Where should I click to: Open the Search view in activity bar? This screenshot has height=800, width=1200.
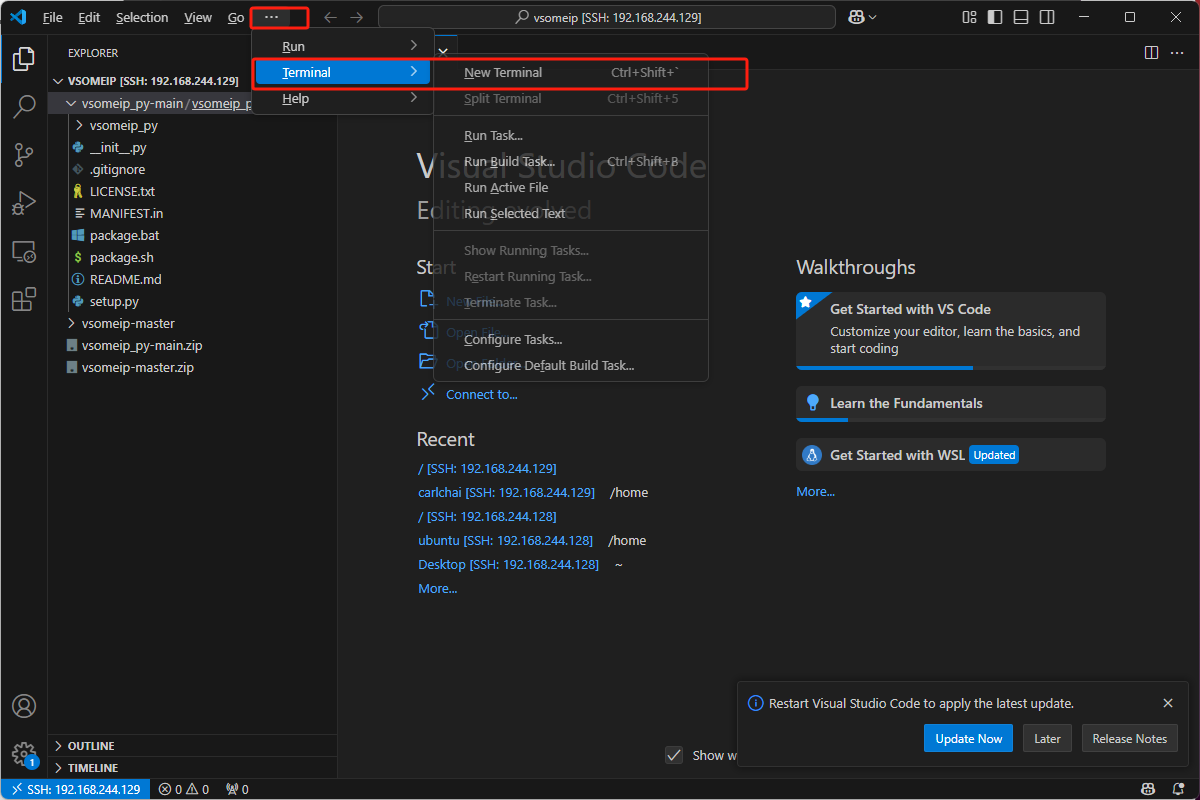[24, 107]
